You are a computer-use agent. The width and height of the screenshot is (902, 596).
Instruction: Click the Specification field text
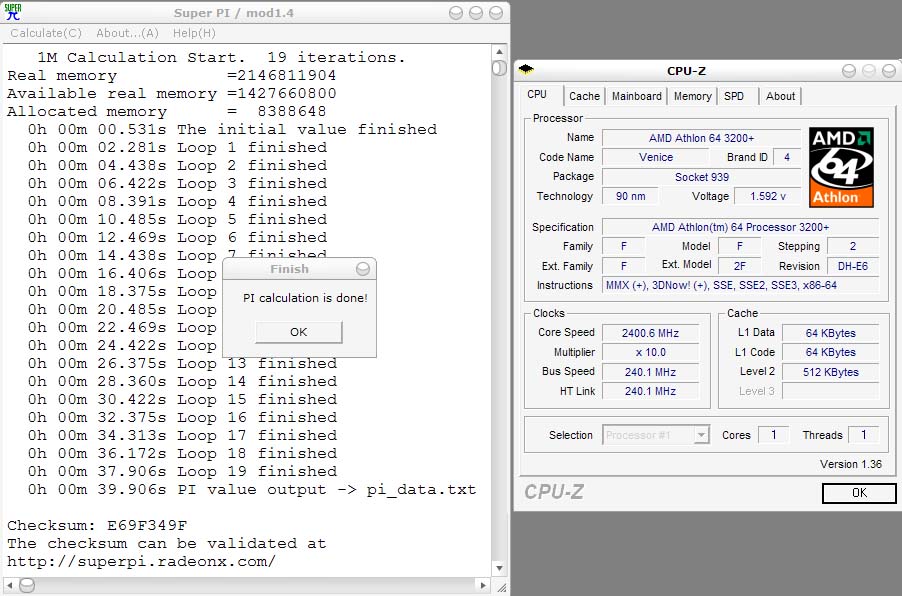pos(740,227)
